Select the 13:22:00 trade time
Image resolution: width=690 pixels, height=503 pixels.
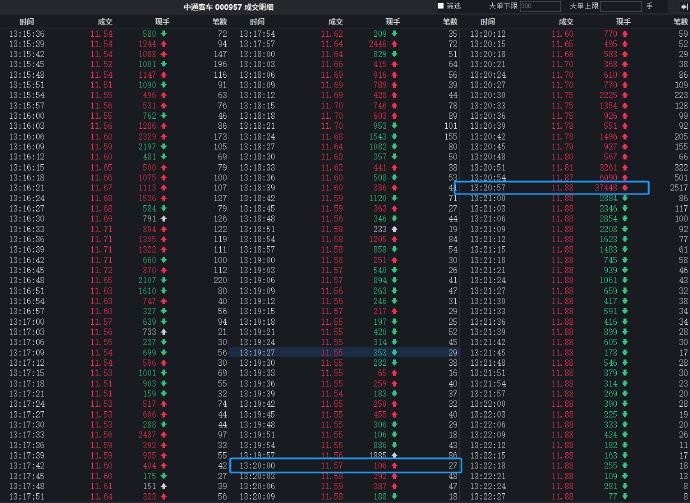click(488, 404)
